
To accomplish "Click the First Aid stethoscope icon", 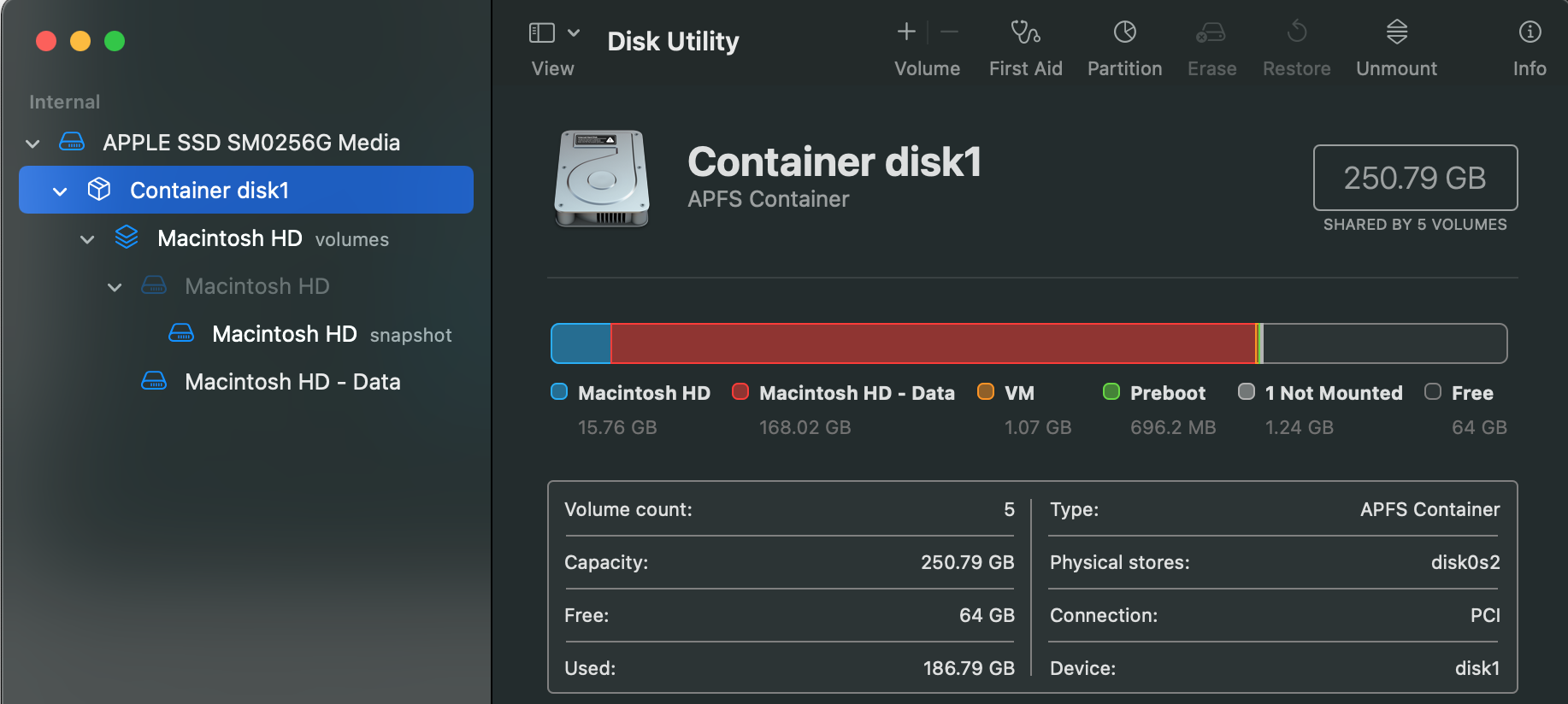I will click(1025, 33).
